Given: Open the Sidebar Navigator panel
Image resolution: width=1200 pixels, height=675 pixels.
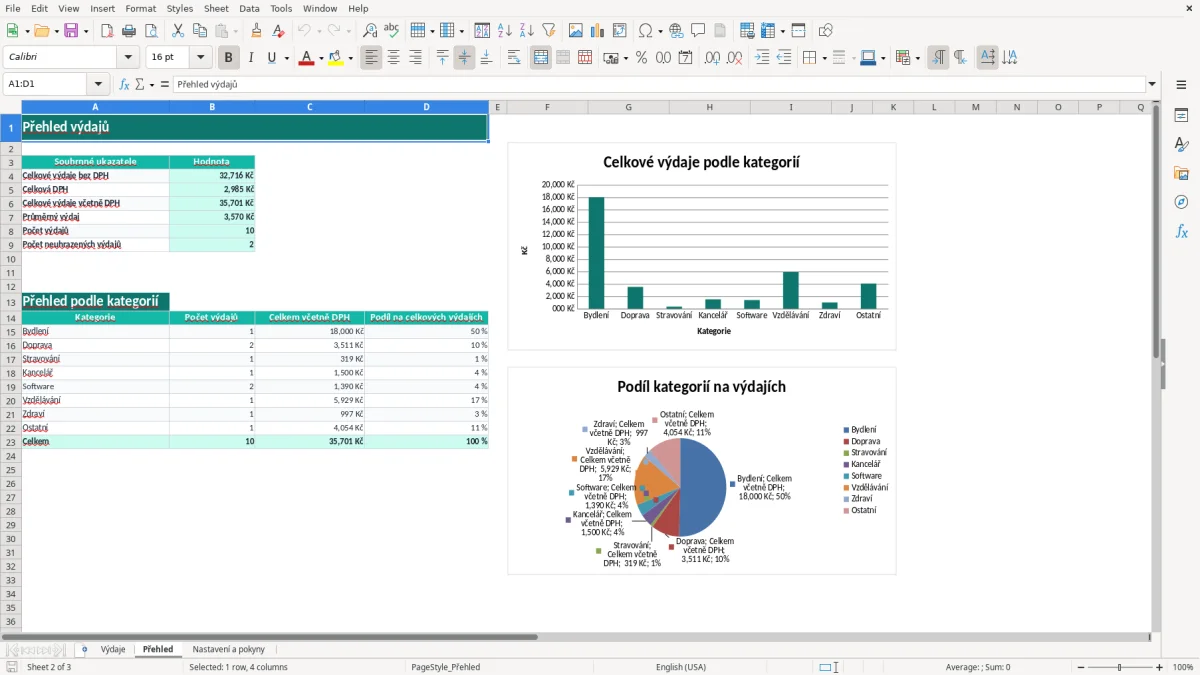Looking at the screenshot, I should 1181,203.
